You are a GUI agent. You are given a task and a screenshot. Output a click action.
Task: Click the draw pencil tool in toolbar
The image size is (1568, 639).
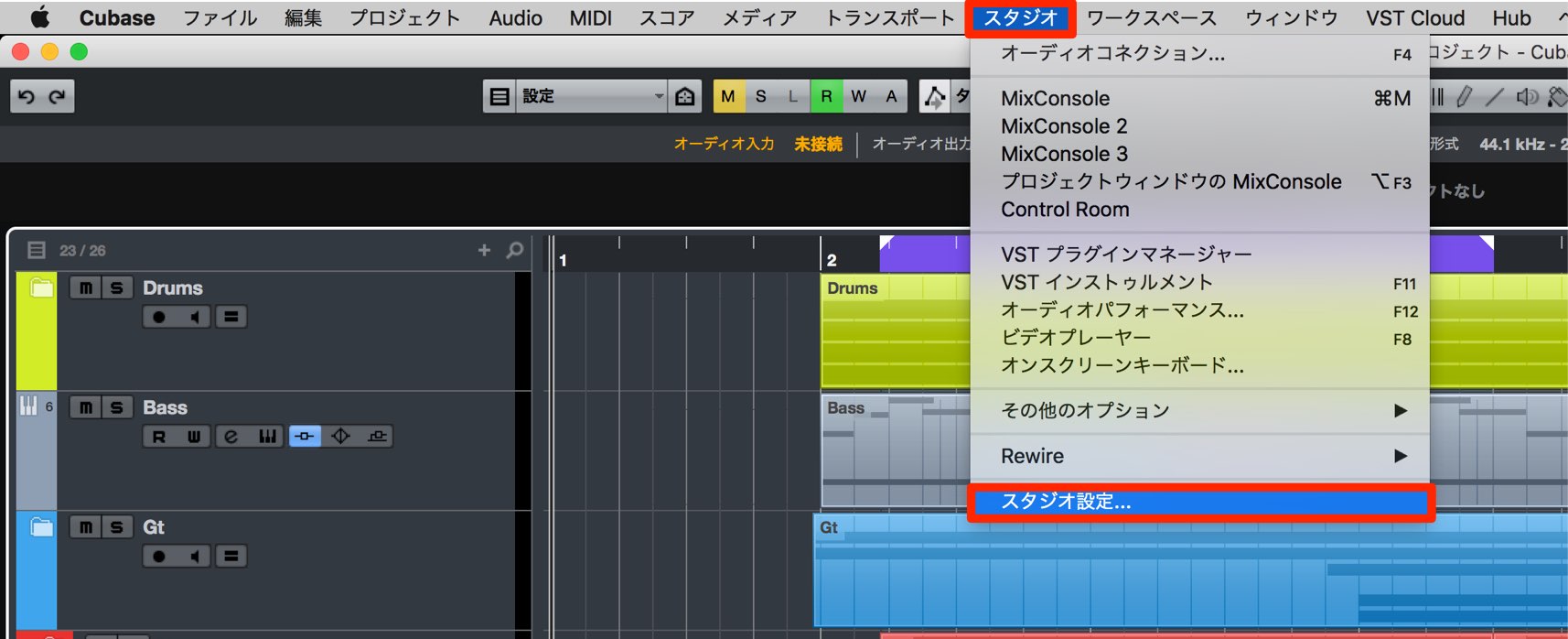[x=1464, y=96]
